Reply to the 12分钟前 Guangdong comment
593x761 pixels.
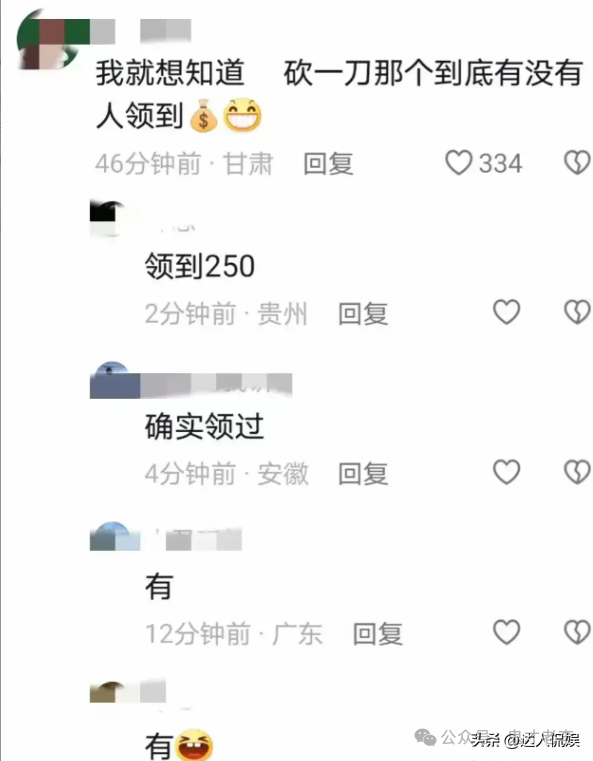[378, 634]
